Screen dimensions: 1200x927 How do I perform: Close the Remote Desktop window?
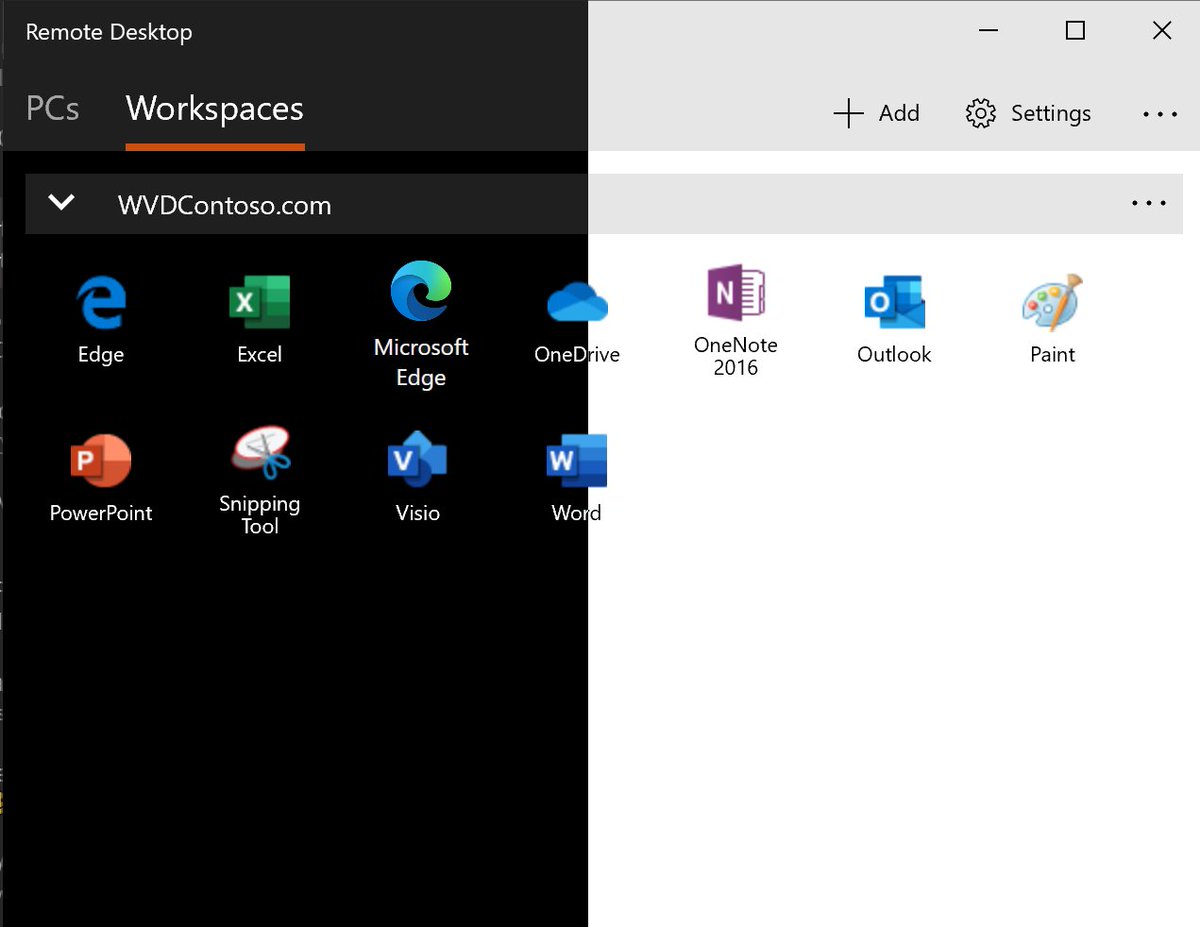(1162, 31)
